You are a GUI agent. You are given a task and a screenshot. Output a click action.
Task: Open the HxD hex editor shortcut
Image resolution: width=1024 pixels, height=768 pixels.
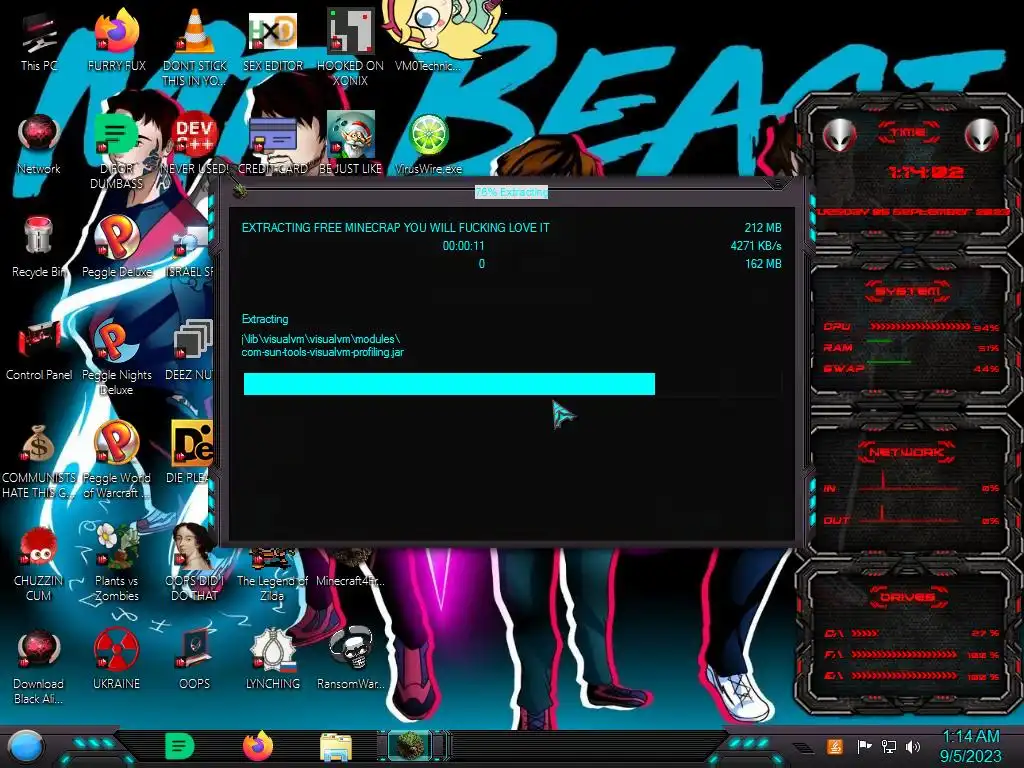point(273,40)
